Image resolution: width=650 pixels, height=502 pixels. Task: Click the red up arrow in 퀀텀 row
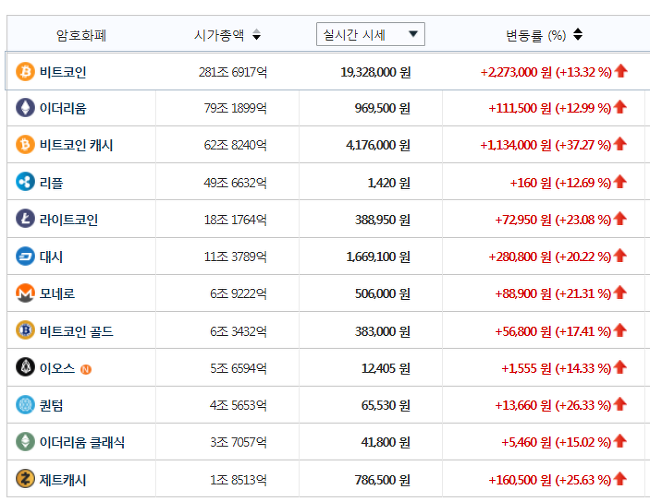point(620,404)
